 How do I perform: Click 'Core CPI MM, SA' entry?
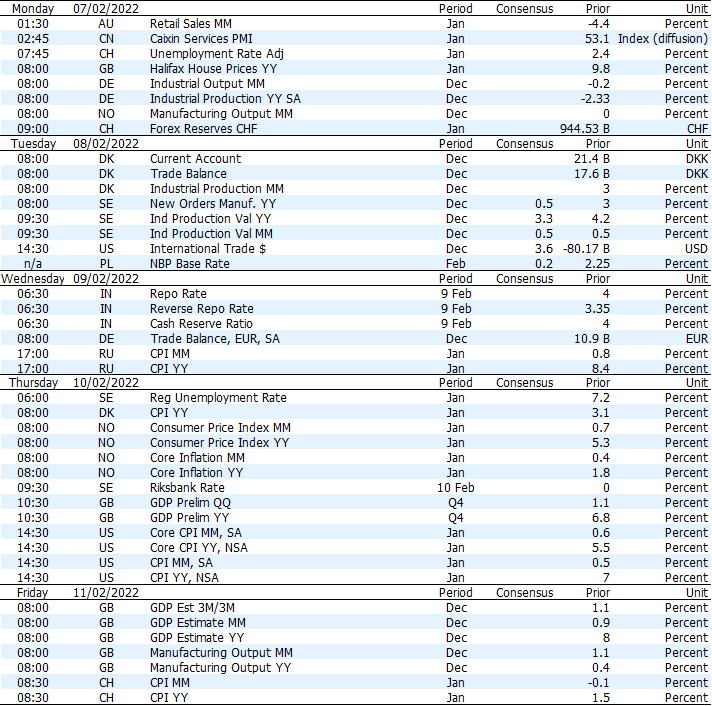(196, 532)
